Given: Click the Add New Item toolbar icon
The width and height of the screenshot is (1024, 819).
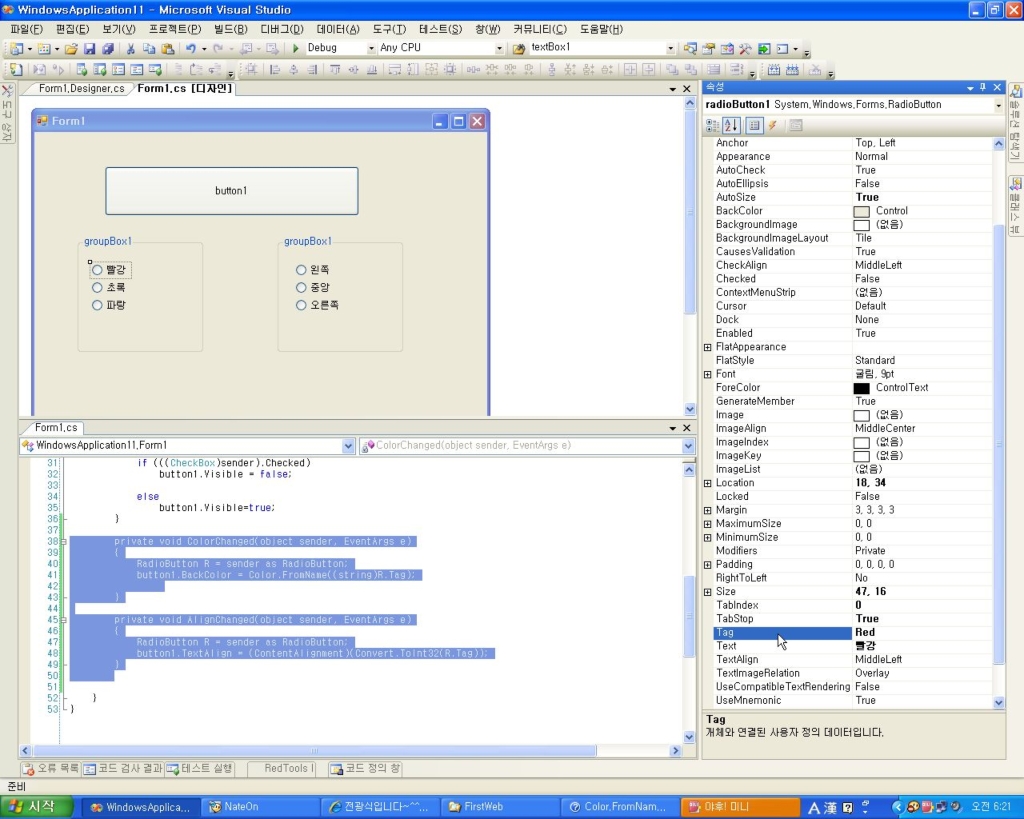Looking at the screenshot, I should pos(44,48).
